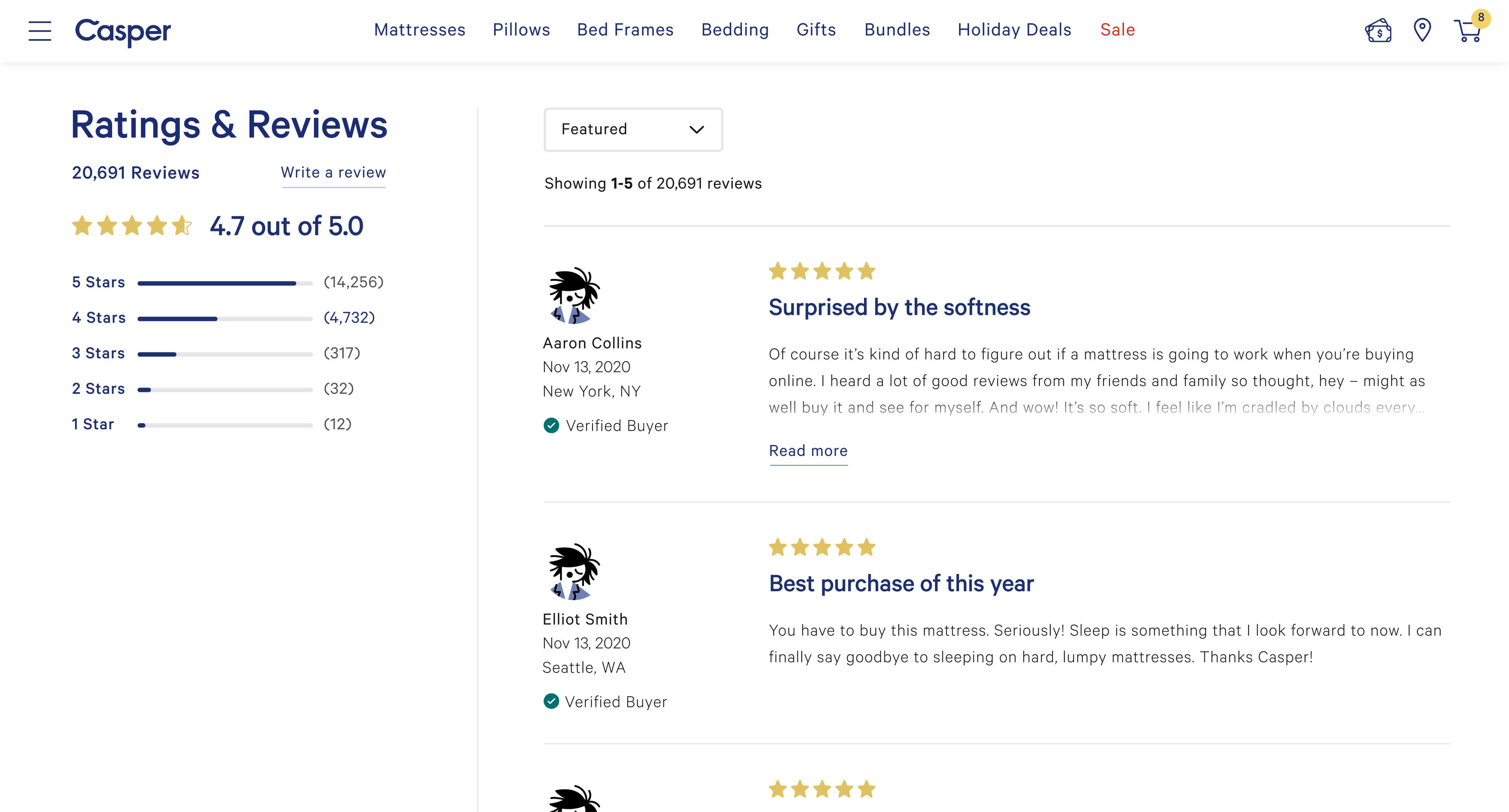Filter by the 5 Stars rating bar

point(225,283)
